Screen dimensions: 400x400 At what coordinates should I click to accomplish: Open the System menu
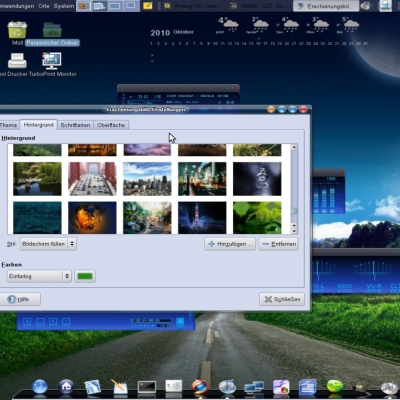pyautogui.click(x=64, y=6)
